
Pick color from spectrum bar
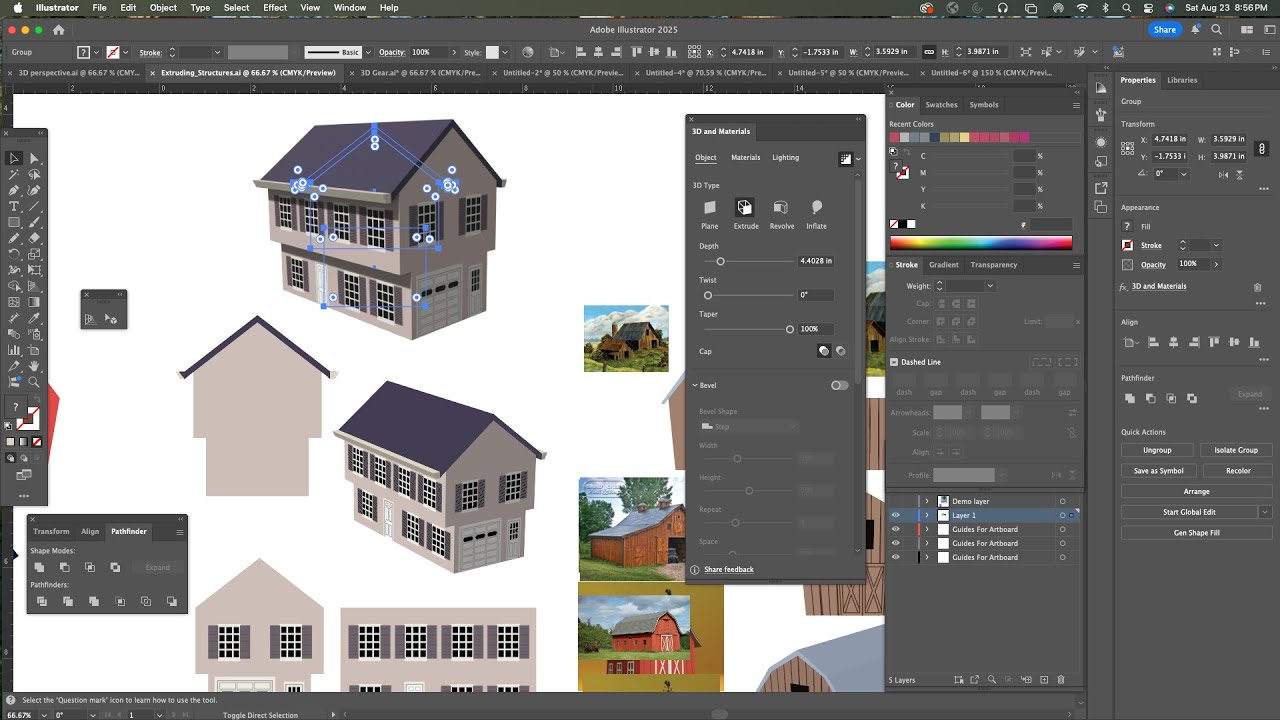click(x=980, y=242)
